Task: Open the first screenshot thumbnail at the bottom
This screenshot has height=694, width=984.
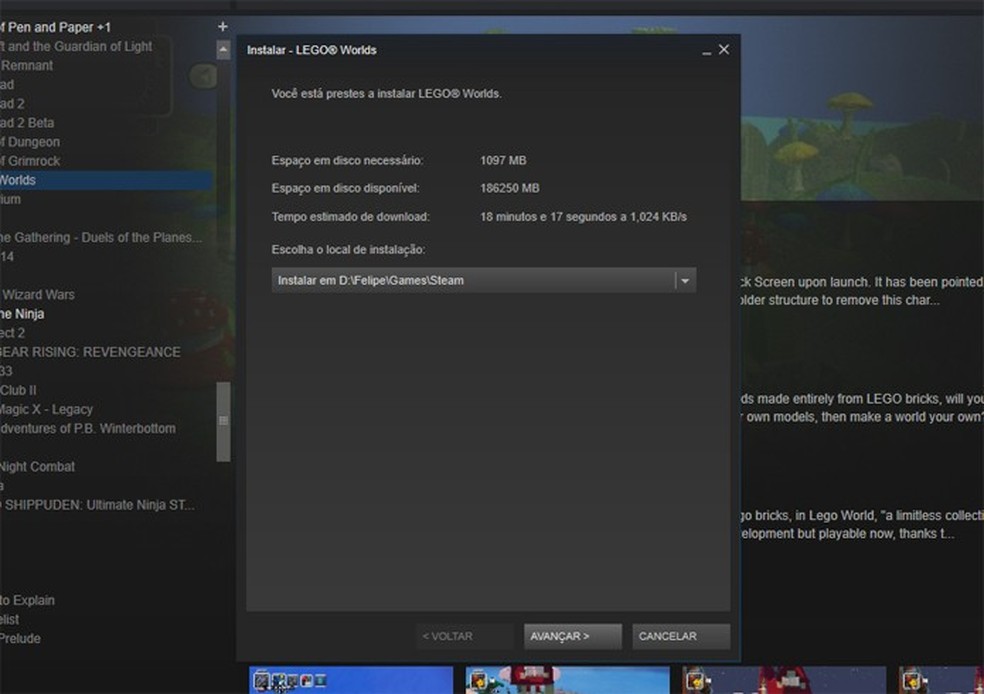Action: click(351, 680)
